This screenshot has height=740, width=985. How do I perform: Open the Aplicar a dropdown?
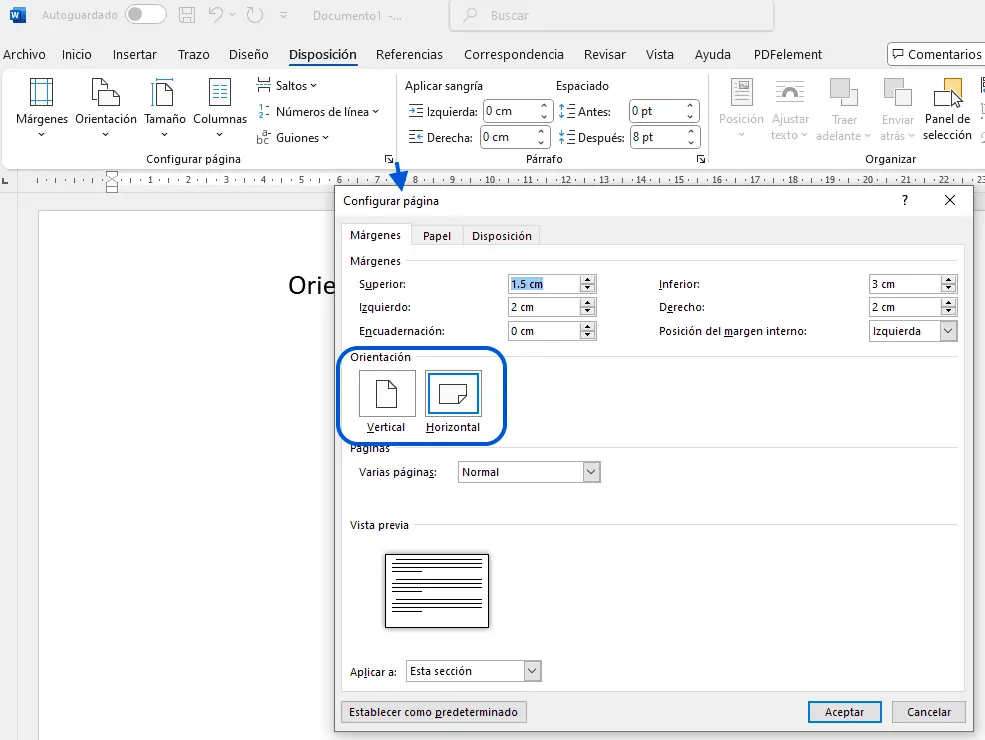click(x=473, y=671)
